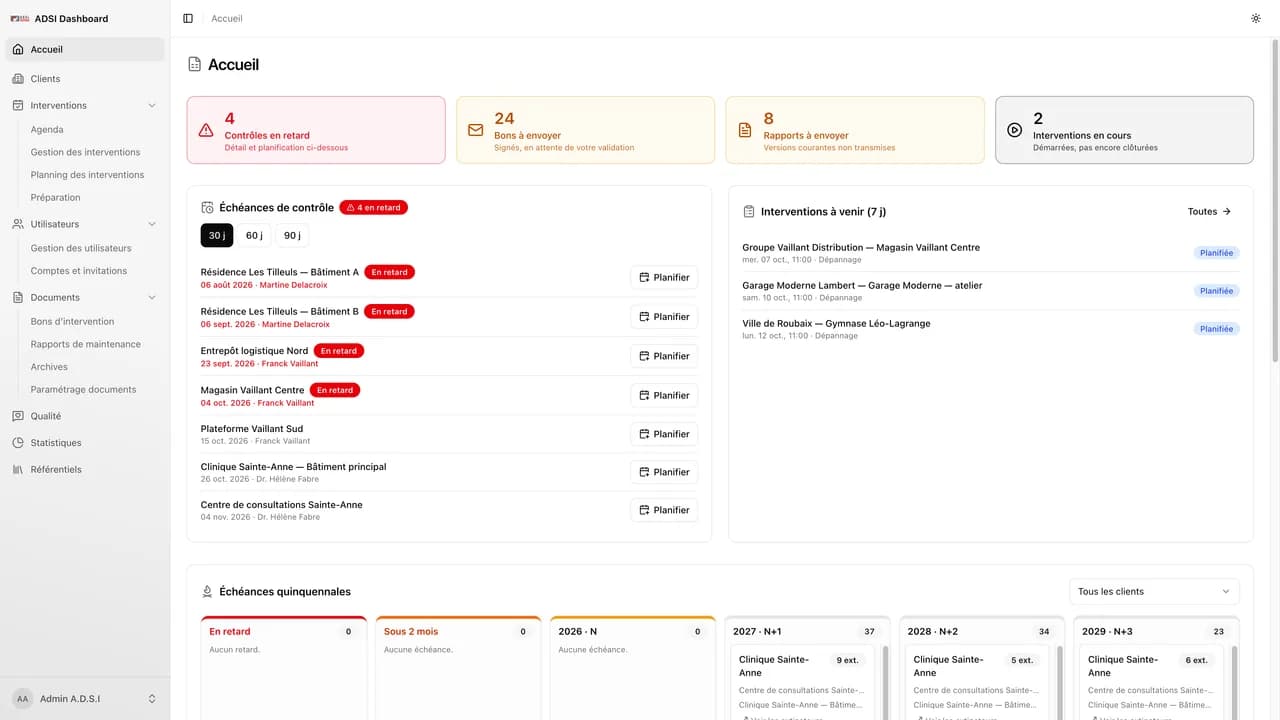Click the envelope icon on Bons à envoyer
This screenshot has width=1280, height=720.
click(x=475, y=130)
